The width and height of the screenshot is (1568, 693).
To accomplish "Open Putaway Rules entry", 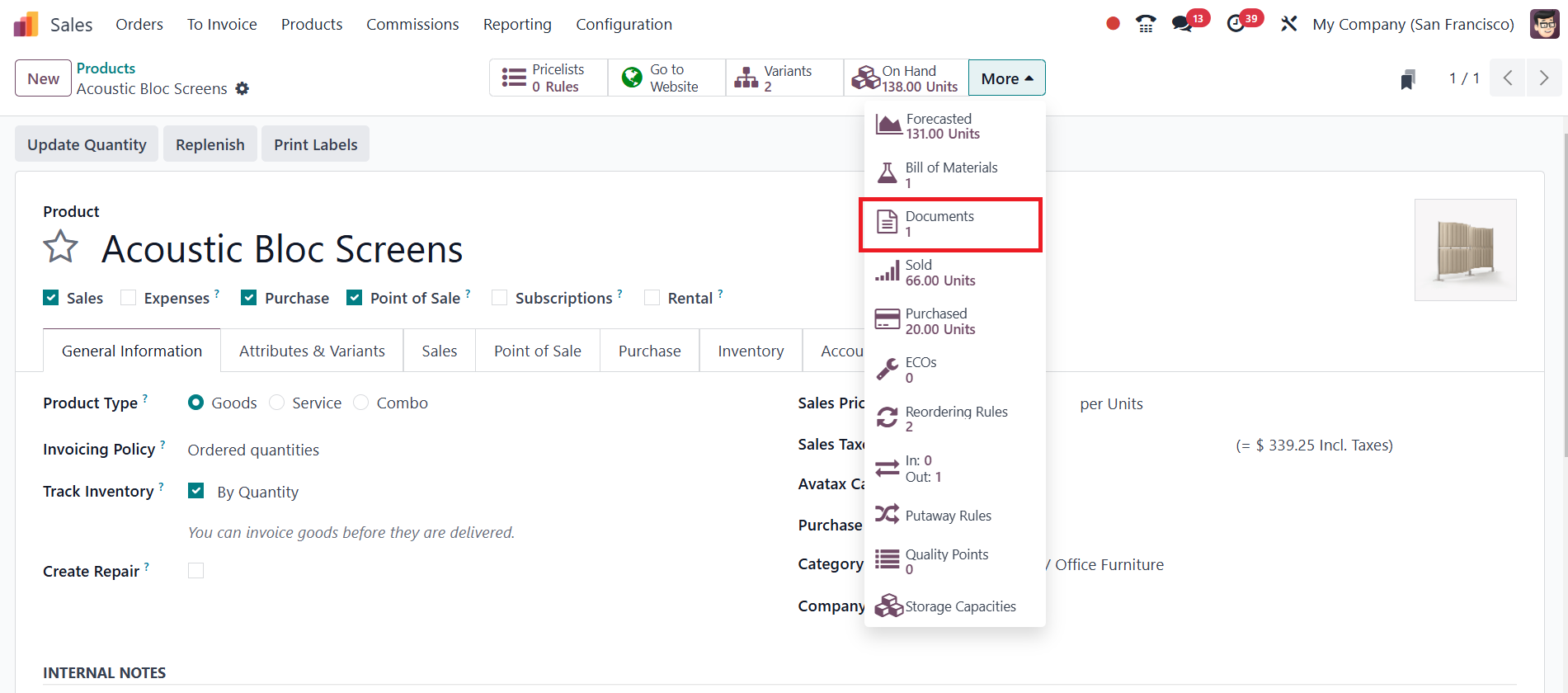I will point(954,516).
